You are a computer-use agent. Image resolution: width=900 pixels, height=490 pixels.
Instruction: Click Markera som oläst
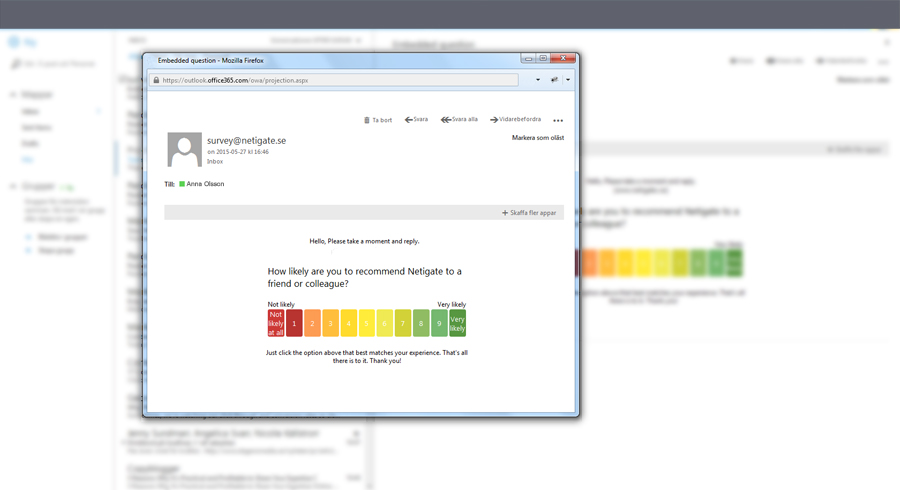coord(538,138)
